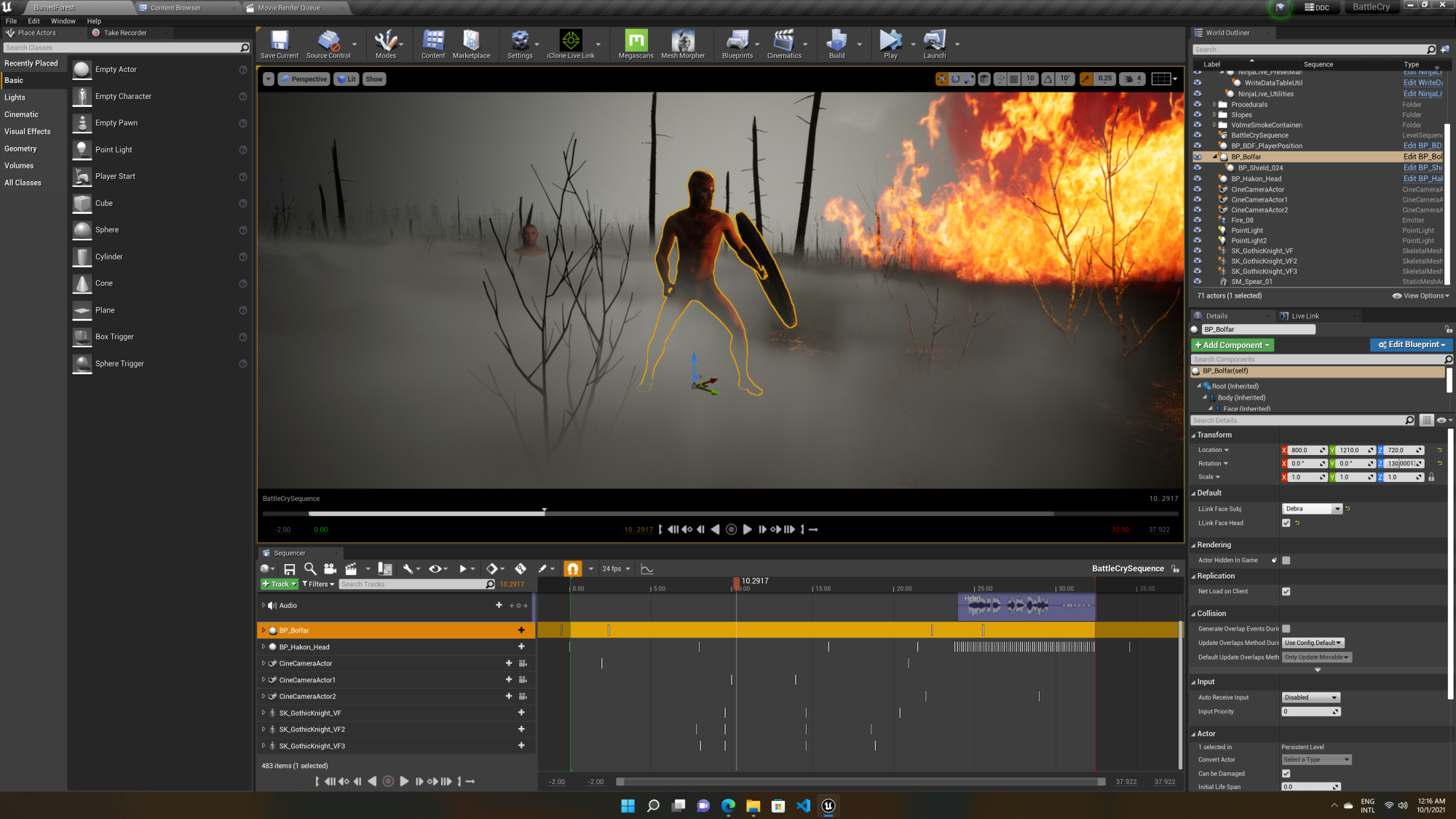Select the rotate gizmo mode in viewport
This screenshot has width=1456, height=819.
point(956,79)
